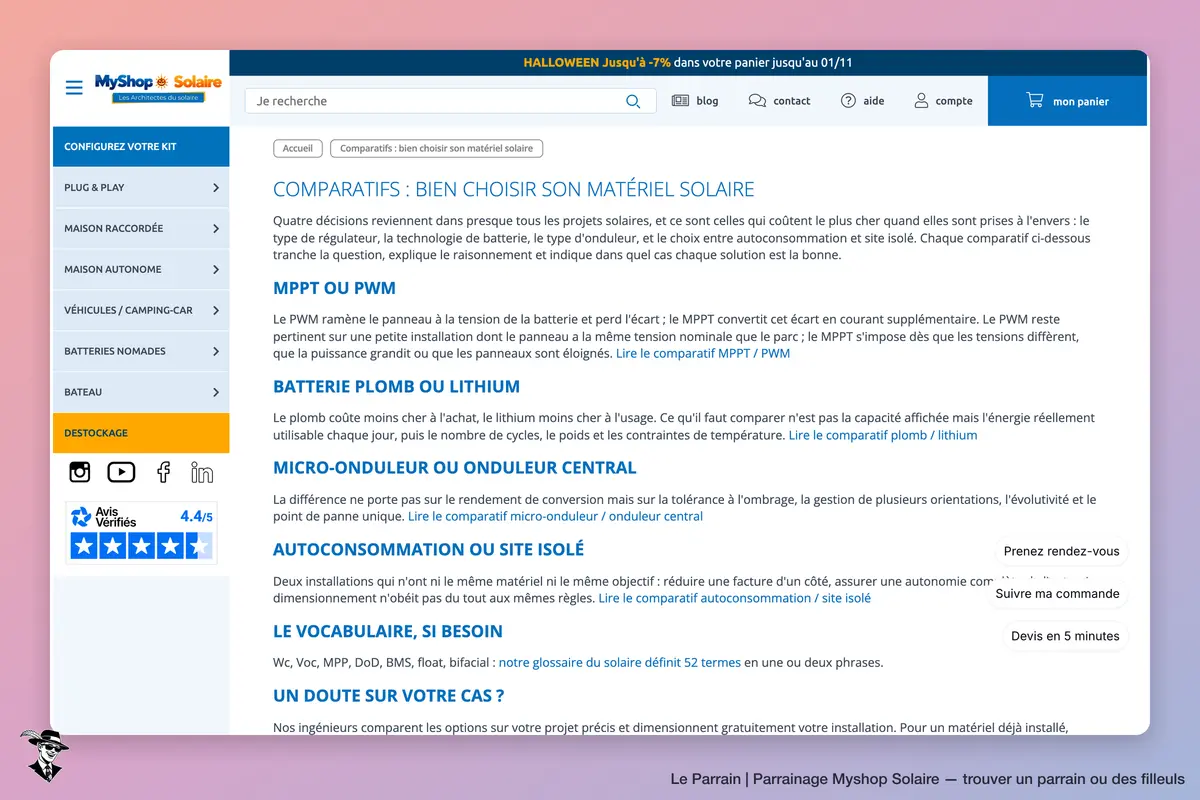Click the compte user icon
This screenshot has height=800, width=1200.
click(921, 101)
